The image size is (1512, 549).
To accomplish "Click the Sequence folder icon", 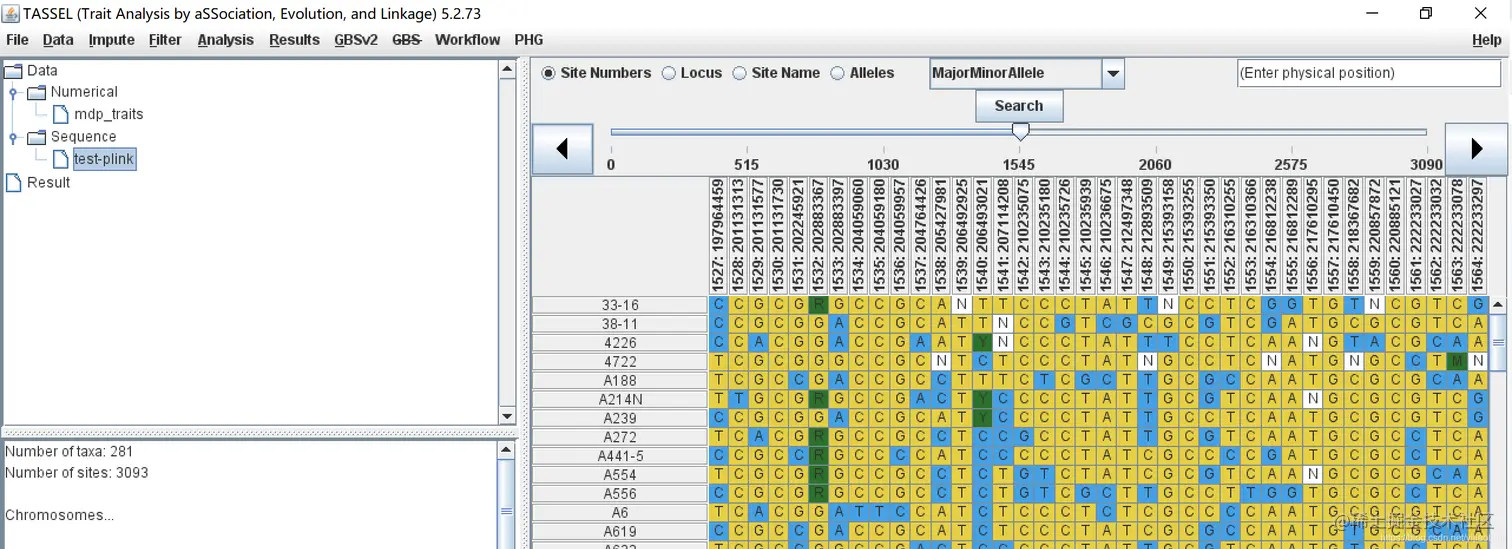I will pyautogui.click(x=37, y=137).
